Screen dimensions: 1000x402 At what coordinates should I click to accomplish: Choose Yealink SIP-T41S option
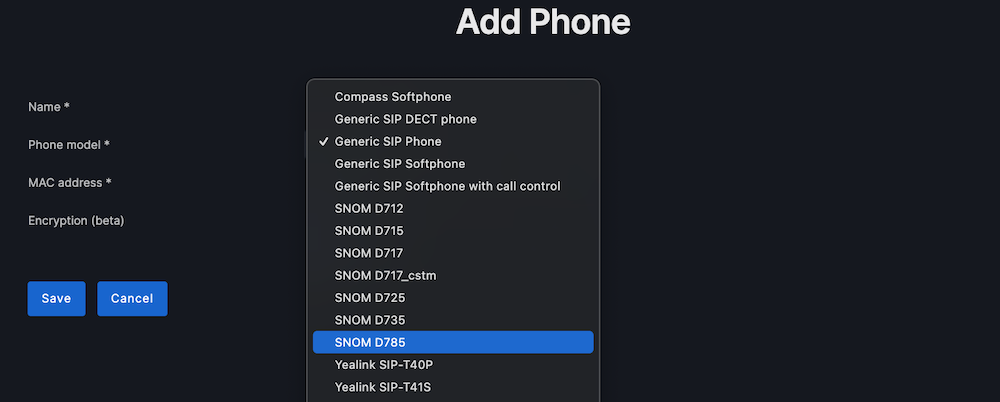pos(383,386)
